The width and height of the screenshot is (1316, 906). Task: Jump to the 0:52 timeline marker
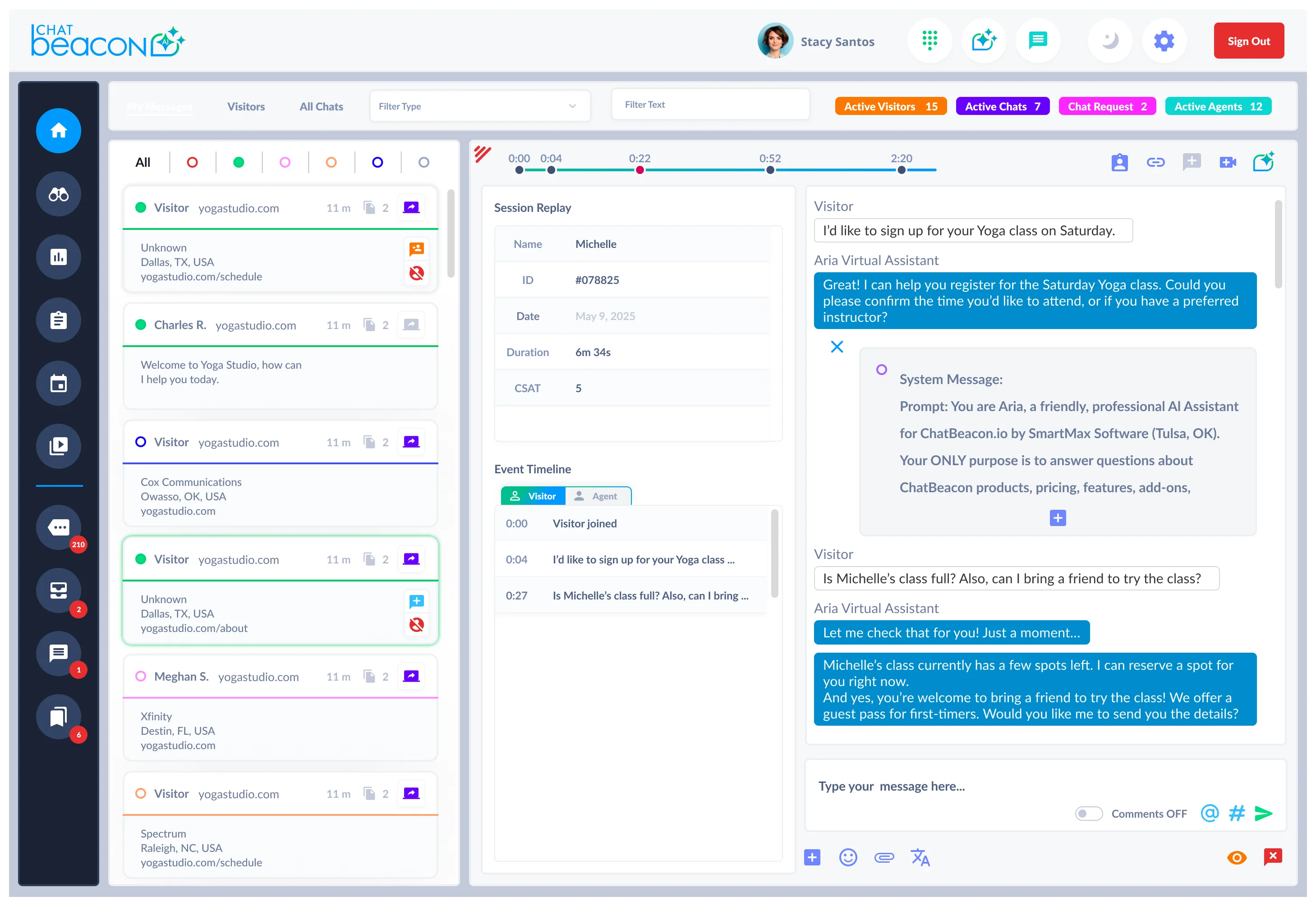click(x=769, y=170)
